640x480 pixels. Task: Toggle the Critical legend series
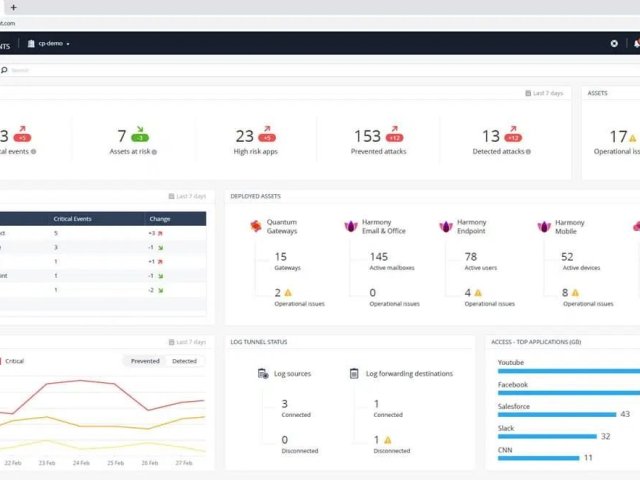[14, 361]
